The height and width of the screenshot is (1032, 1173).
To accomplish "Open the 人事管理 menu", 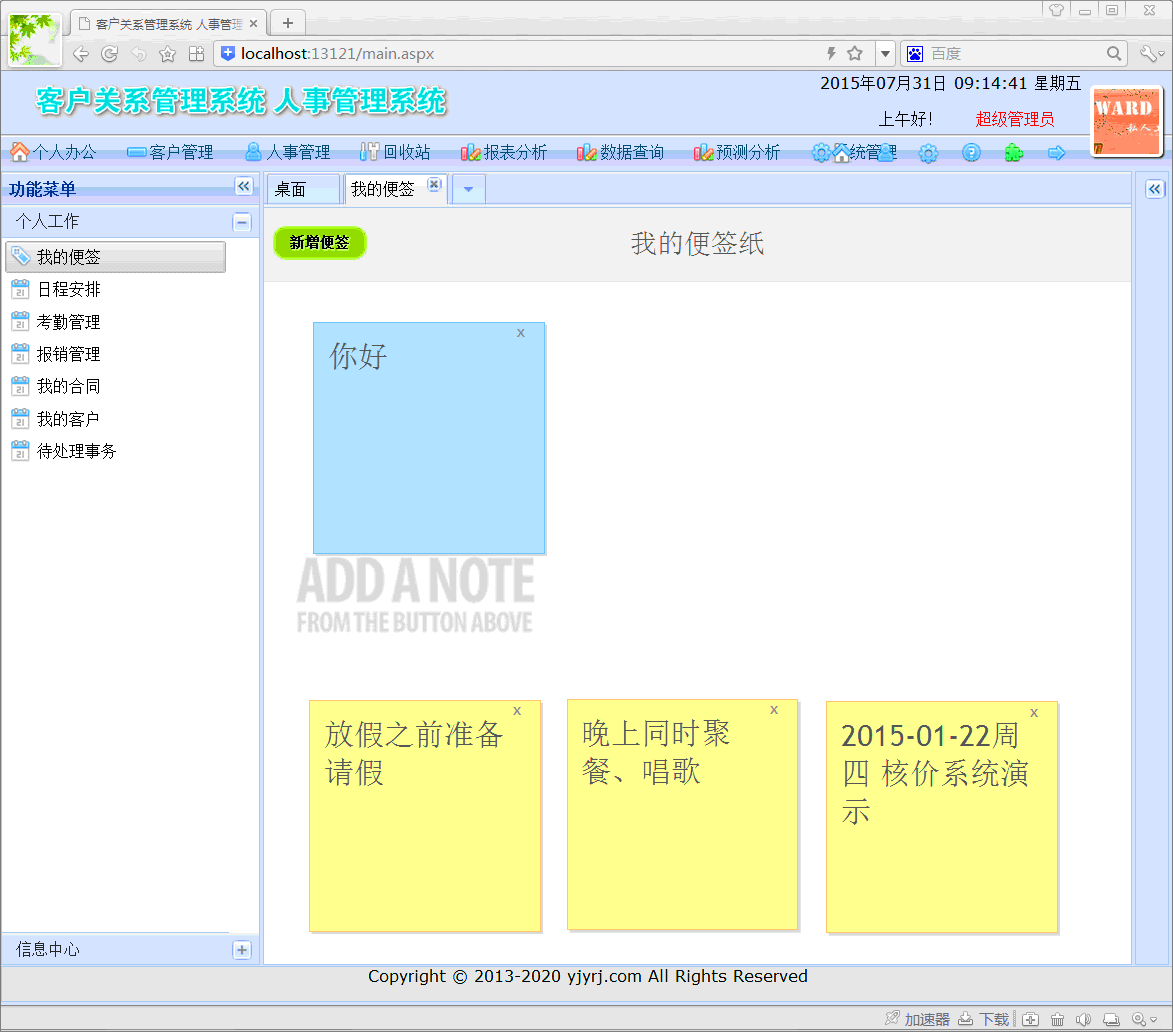I will pos(288,153).
